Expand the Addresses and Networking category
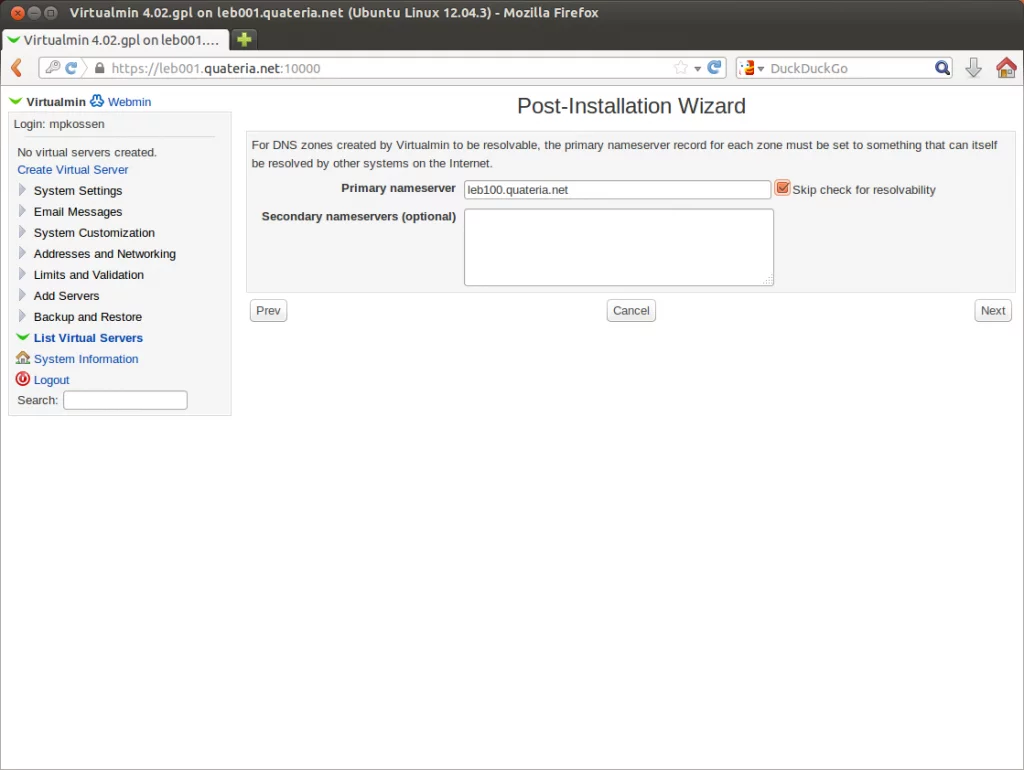The height and width of the screenshot is (770, 1024). pos(22,253)
